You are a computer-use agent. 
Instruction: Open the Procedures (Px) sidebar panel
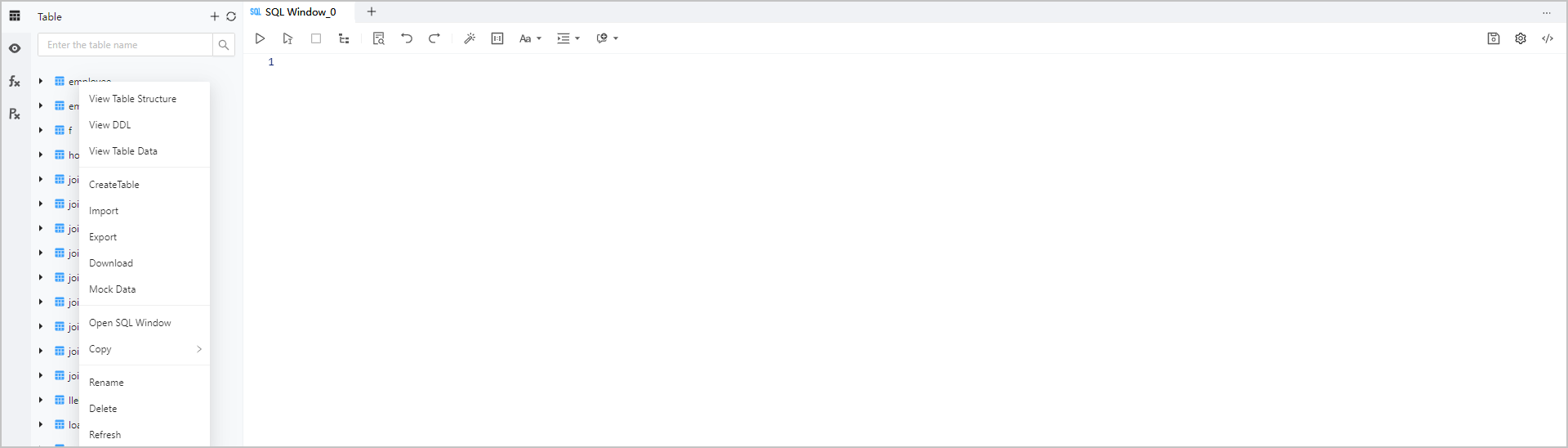click(x=15, y=114)
